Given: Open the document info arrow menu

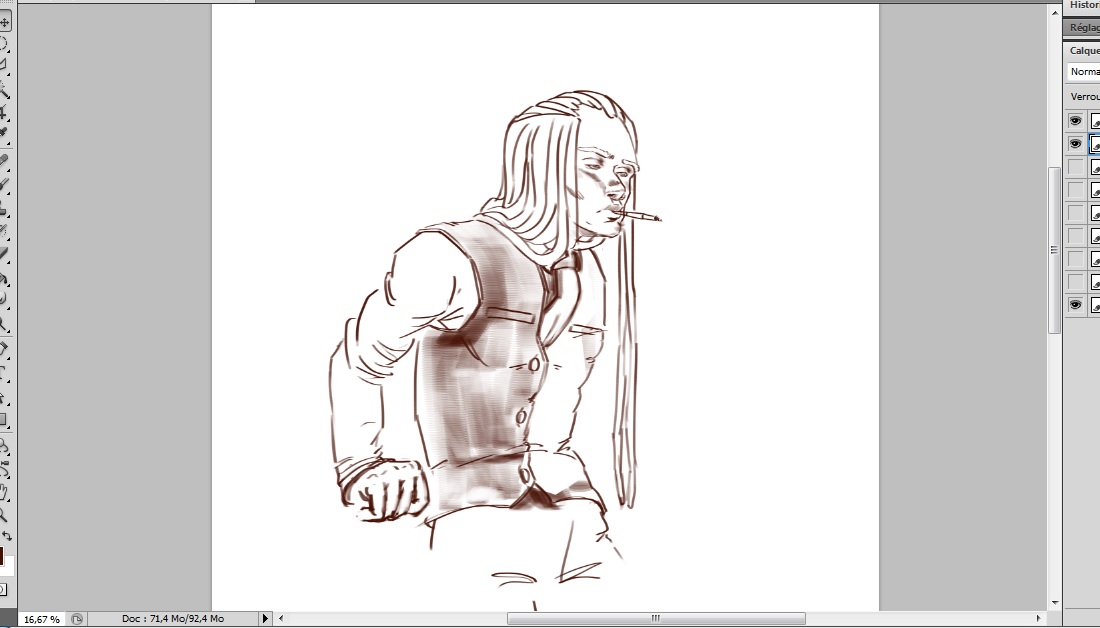Looking at the screenshot, I should coord(265,619).
